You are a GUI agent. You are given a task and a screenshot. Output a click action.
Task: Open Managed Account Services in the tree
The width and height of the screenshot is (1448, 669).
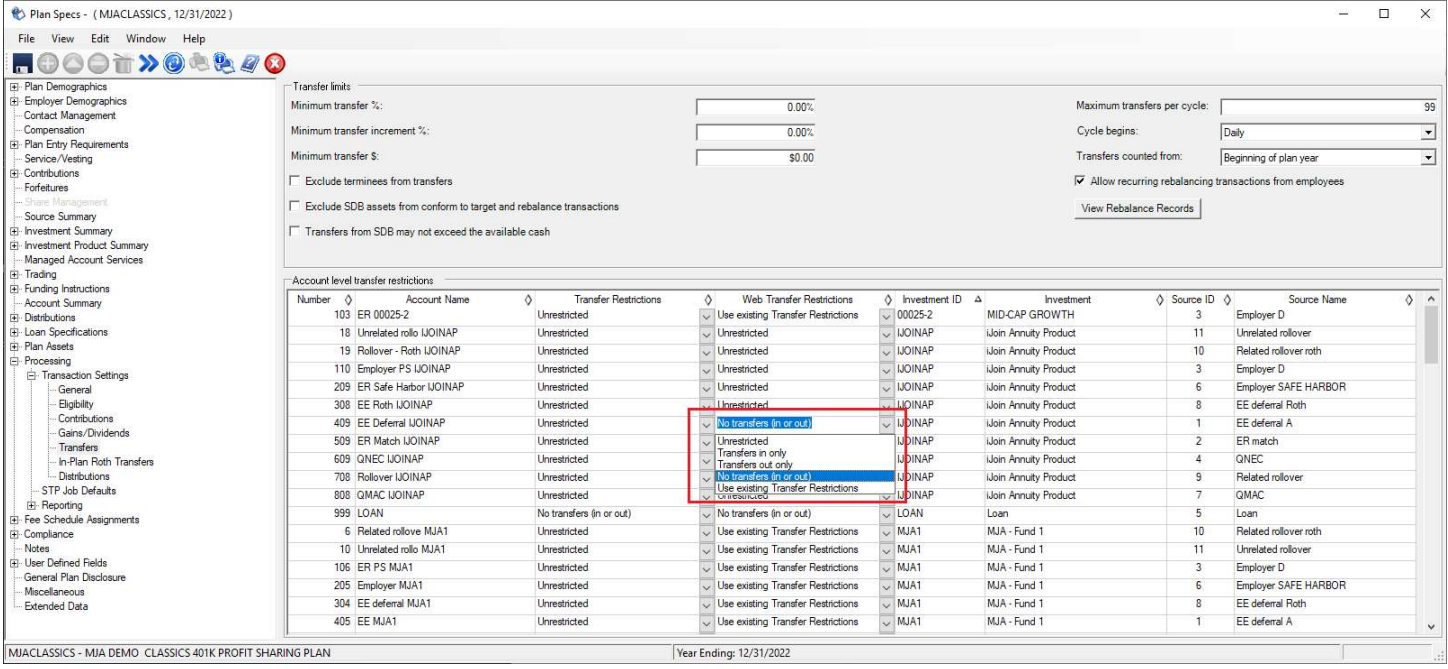pos(83,260)
